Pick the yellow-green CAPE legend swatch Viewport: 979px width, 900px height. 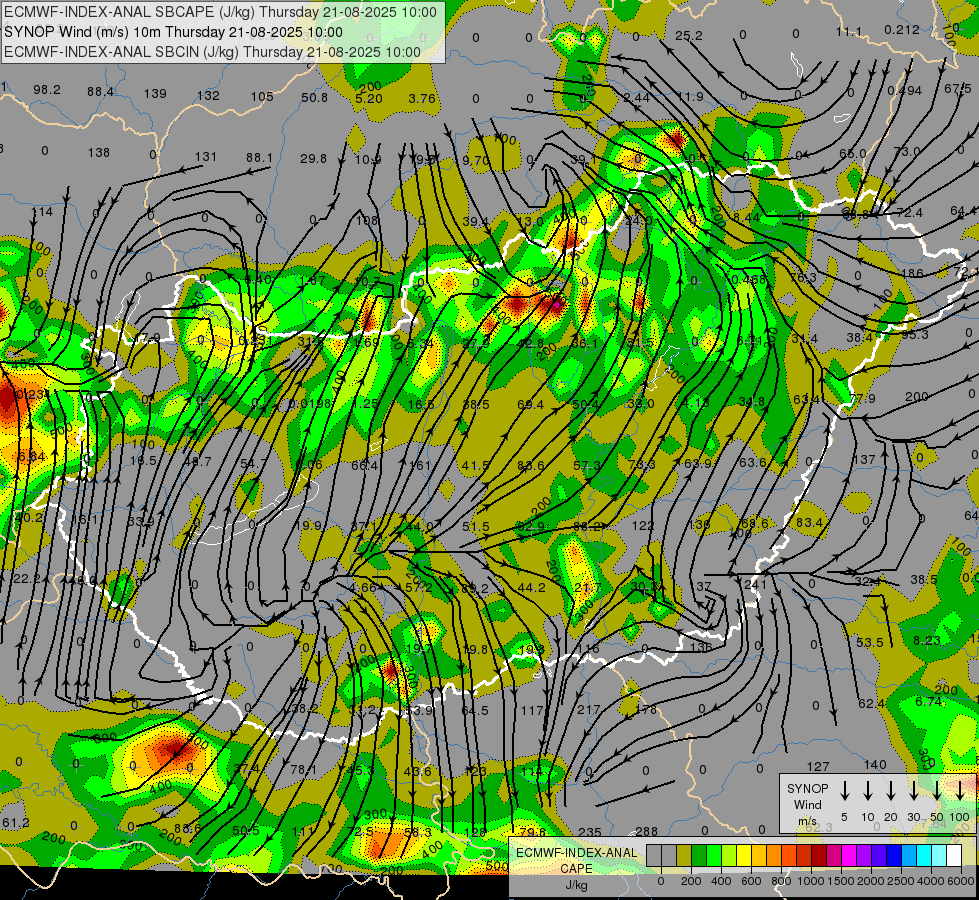click(729, 856)
